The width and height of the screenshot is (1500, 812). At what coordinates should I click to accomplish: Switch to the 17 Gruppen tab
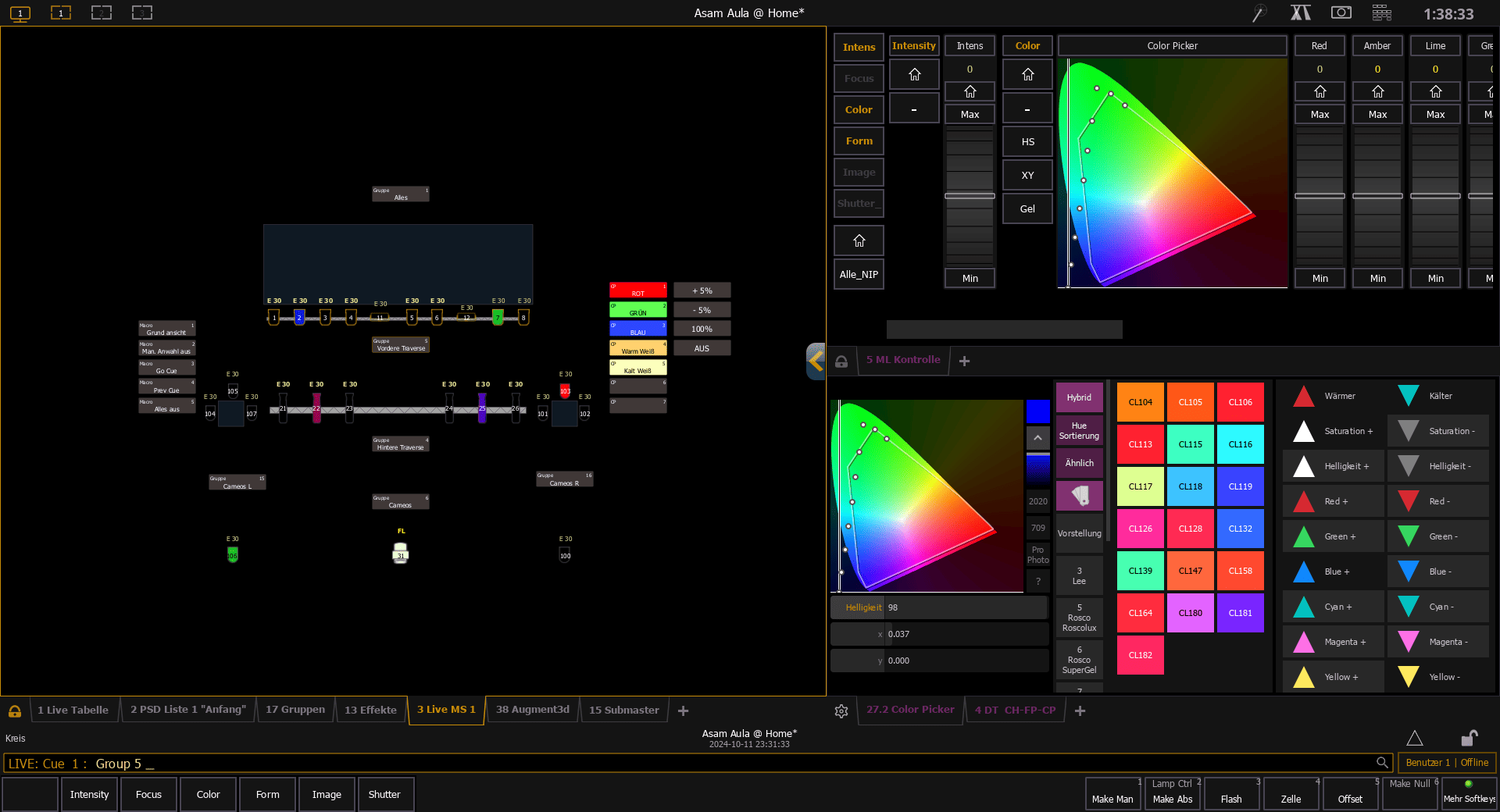295,710
